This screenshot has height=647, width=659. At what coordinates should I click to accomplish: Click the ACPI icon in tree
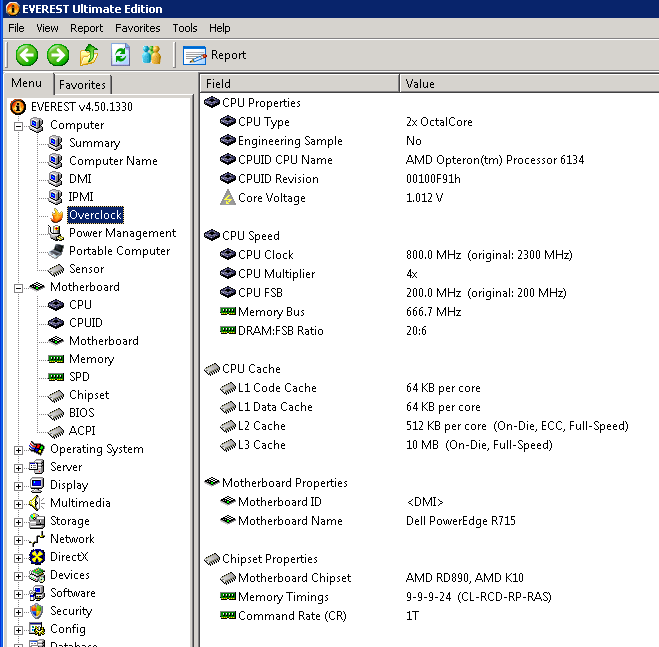(x=55, y=432)
